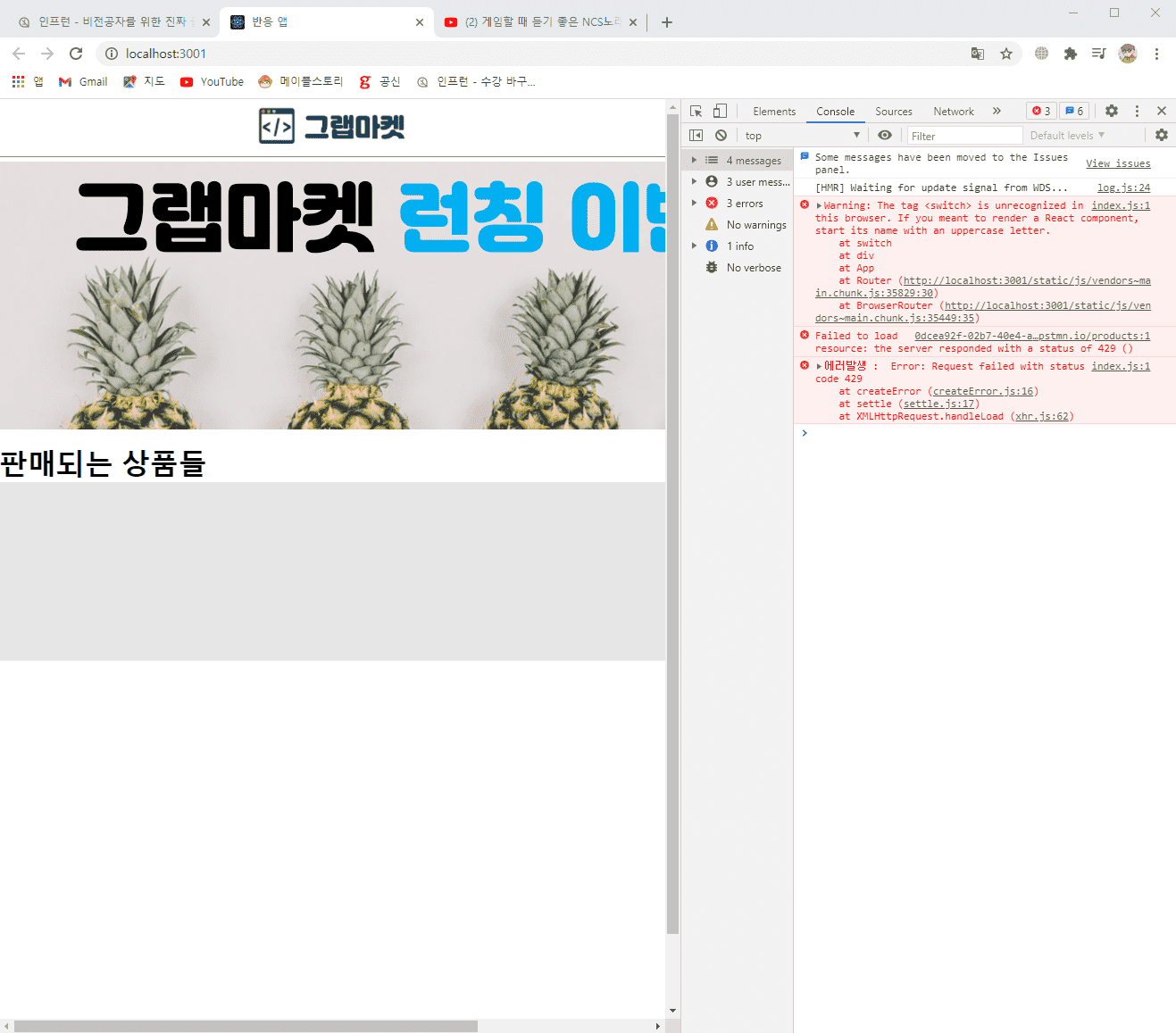Open the xhr.js:62 link

[x=1042, y=417]
